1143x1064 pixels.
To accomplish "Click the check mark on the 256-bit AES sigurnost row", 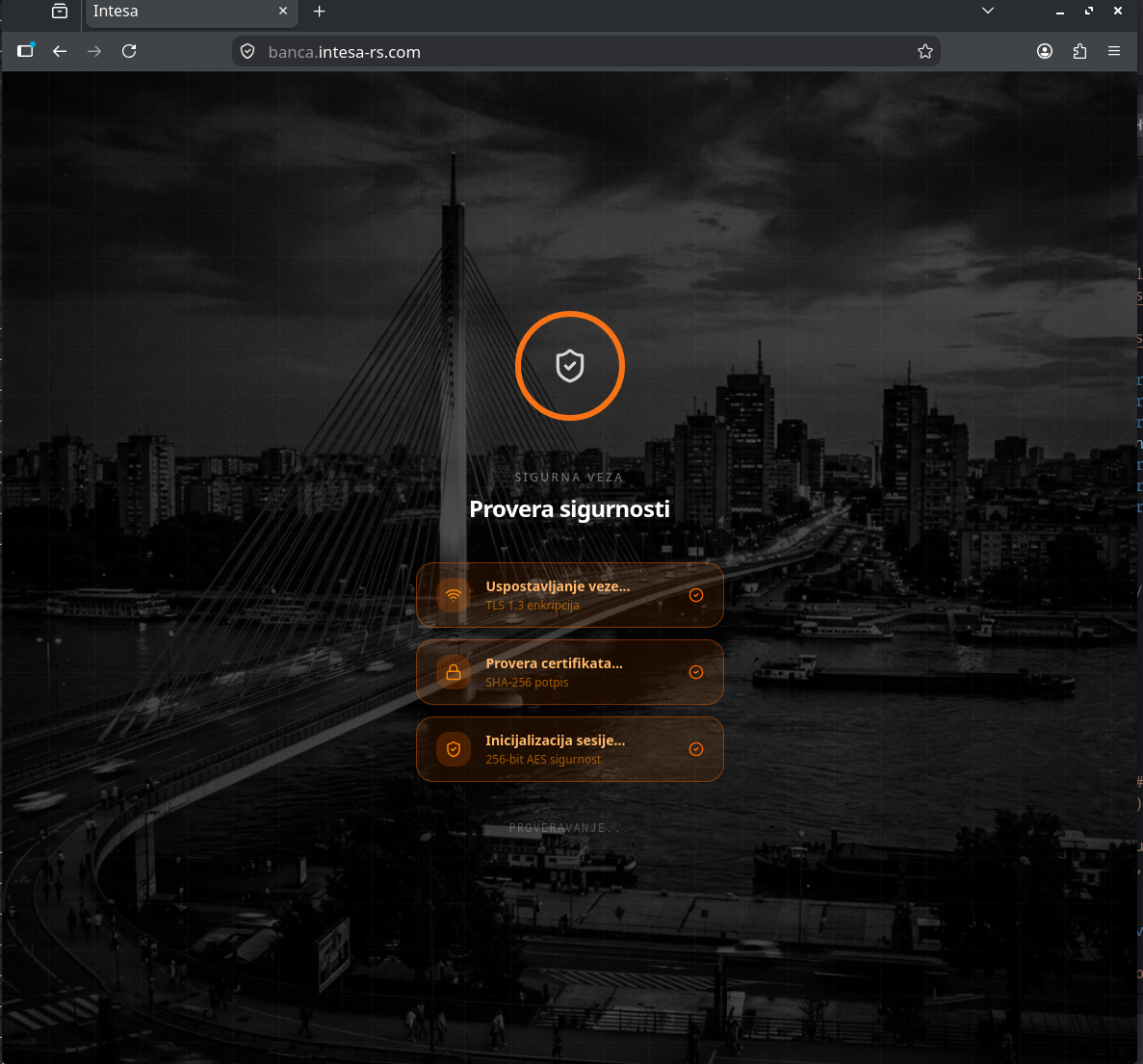I will coord(696,749).
